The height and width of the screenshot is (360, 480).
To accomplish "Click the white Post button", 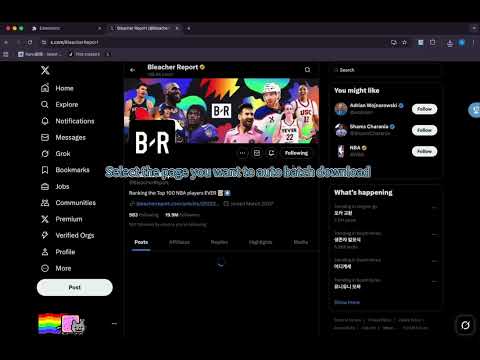I will click(75, 287).
